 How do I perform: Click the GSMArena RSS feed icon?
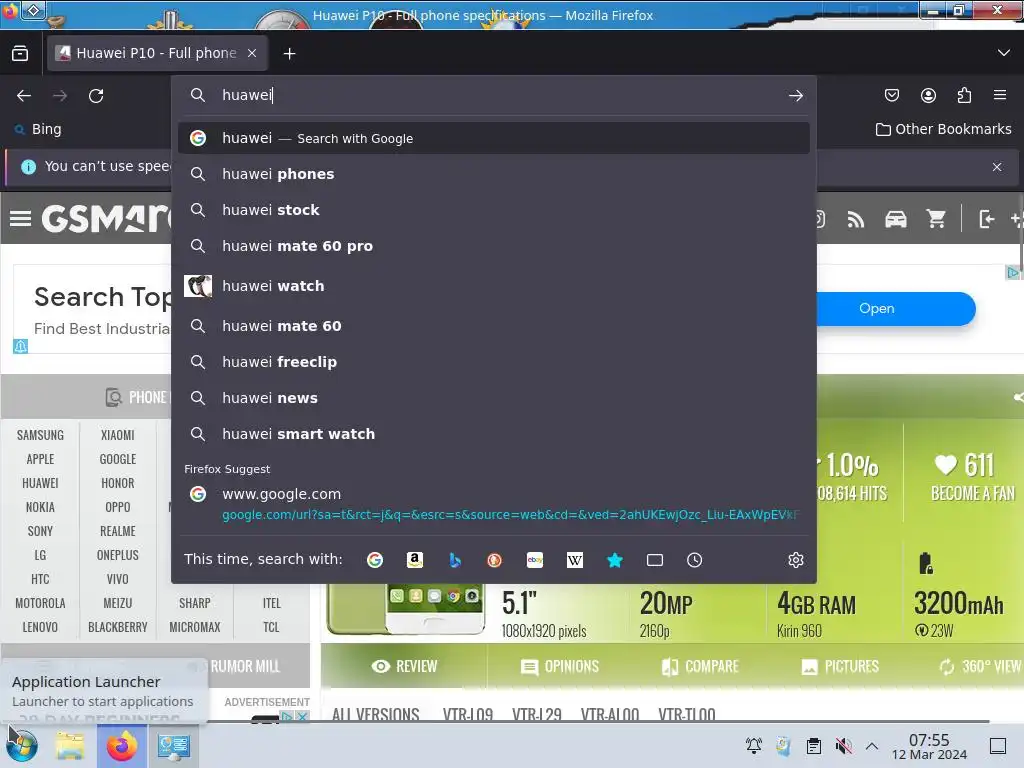(856, 219)
